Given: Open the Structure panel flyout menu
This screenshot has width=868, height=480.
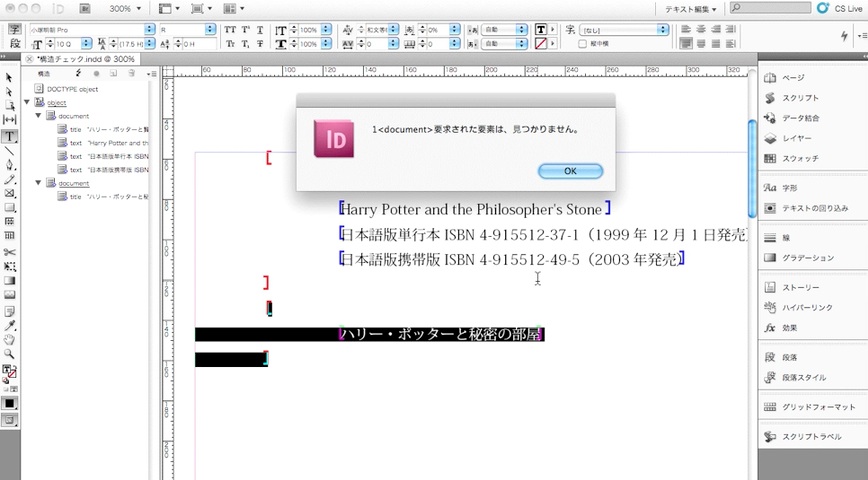Looking at the screenshot, I should pos(151,74).
